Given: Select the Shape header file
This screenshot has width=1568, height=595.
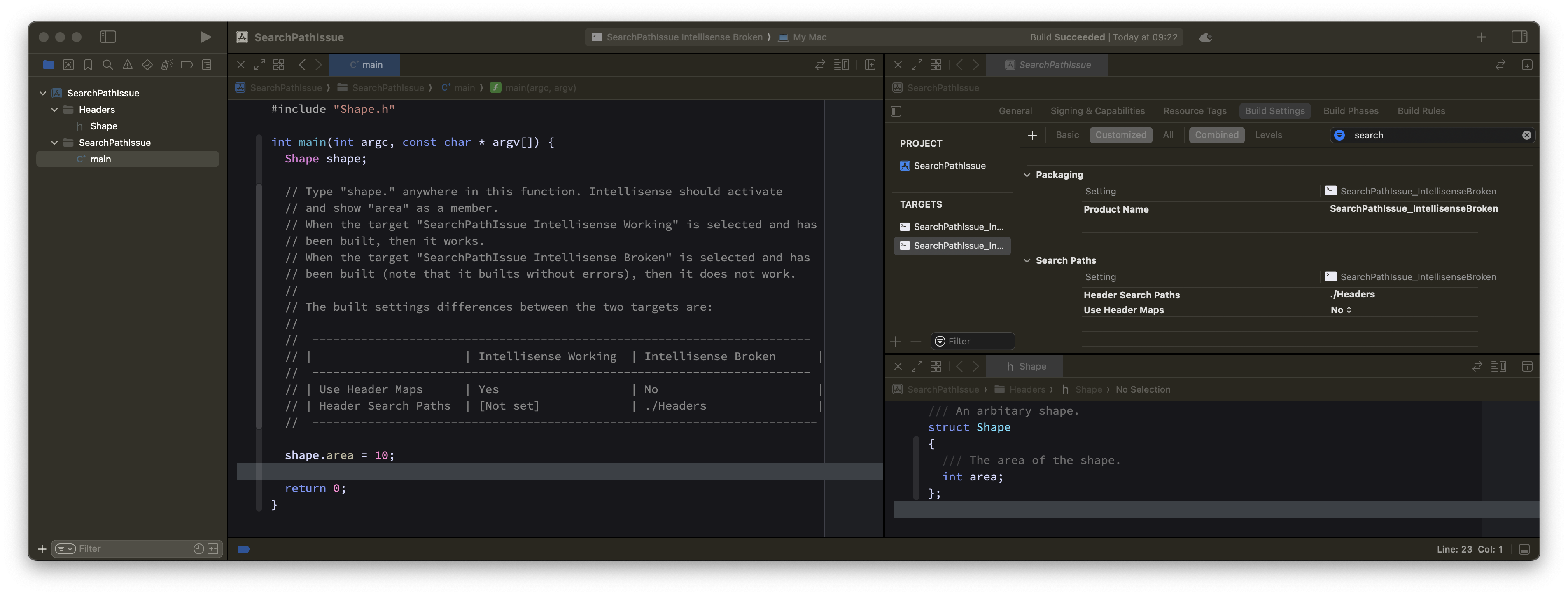Looking at the screenshot, I should tap(103, 126).
